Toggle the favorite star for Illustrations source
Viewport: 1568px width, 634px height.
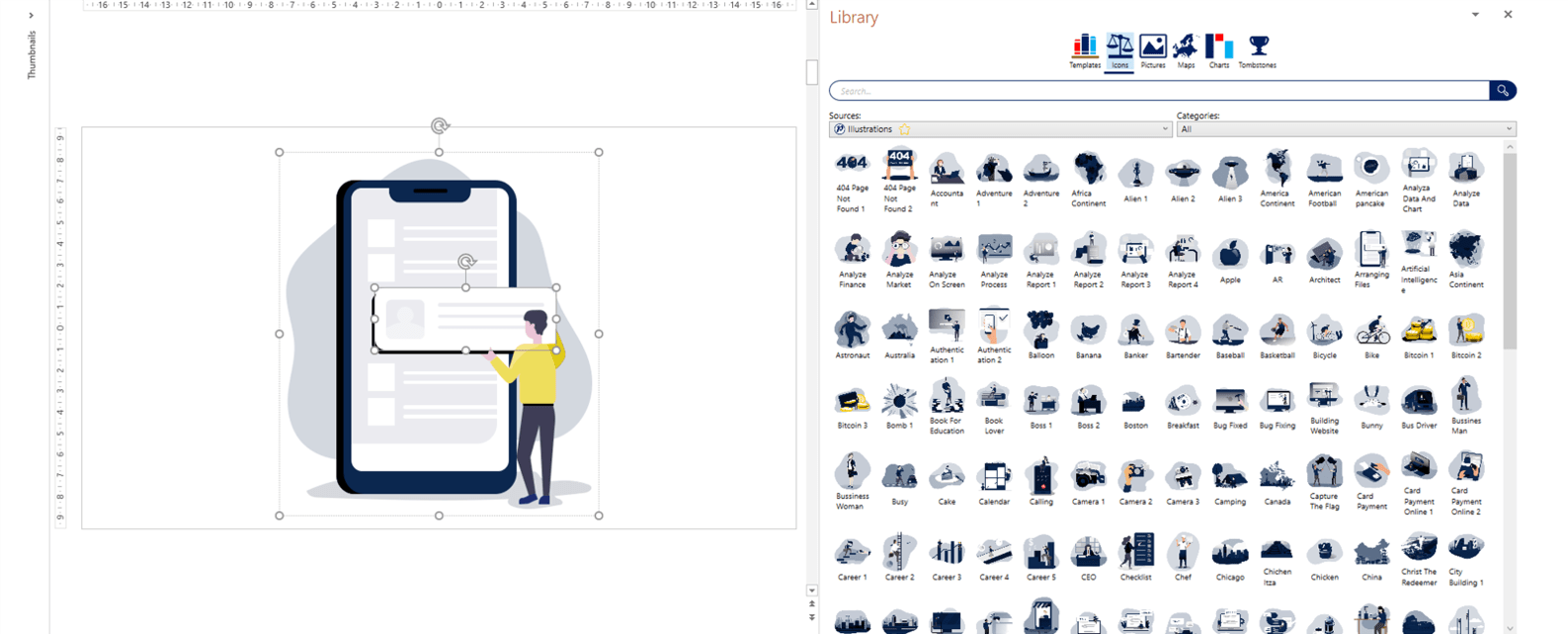pyautogui.click(x=905, y=129)
